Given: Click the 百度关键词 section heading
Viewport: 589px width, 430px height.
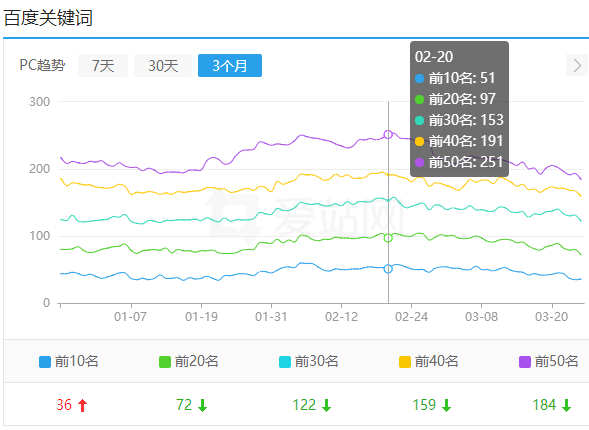Looking at the screenshot, I should pyautogui.click(x=48, y=18).
